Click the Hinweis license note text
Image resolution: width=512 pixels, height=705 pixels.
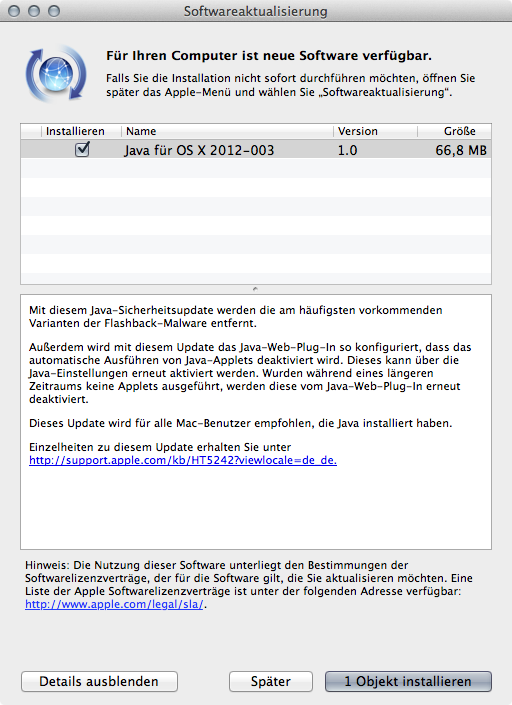pyautogui.click(x=249, y=585)
